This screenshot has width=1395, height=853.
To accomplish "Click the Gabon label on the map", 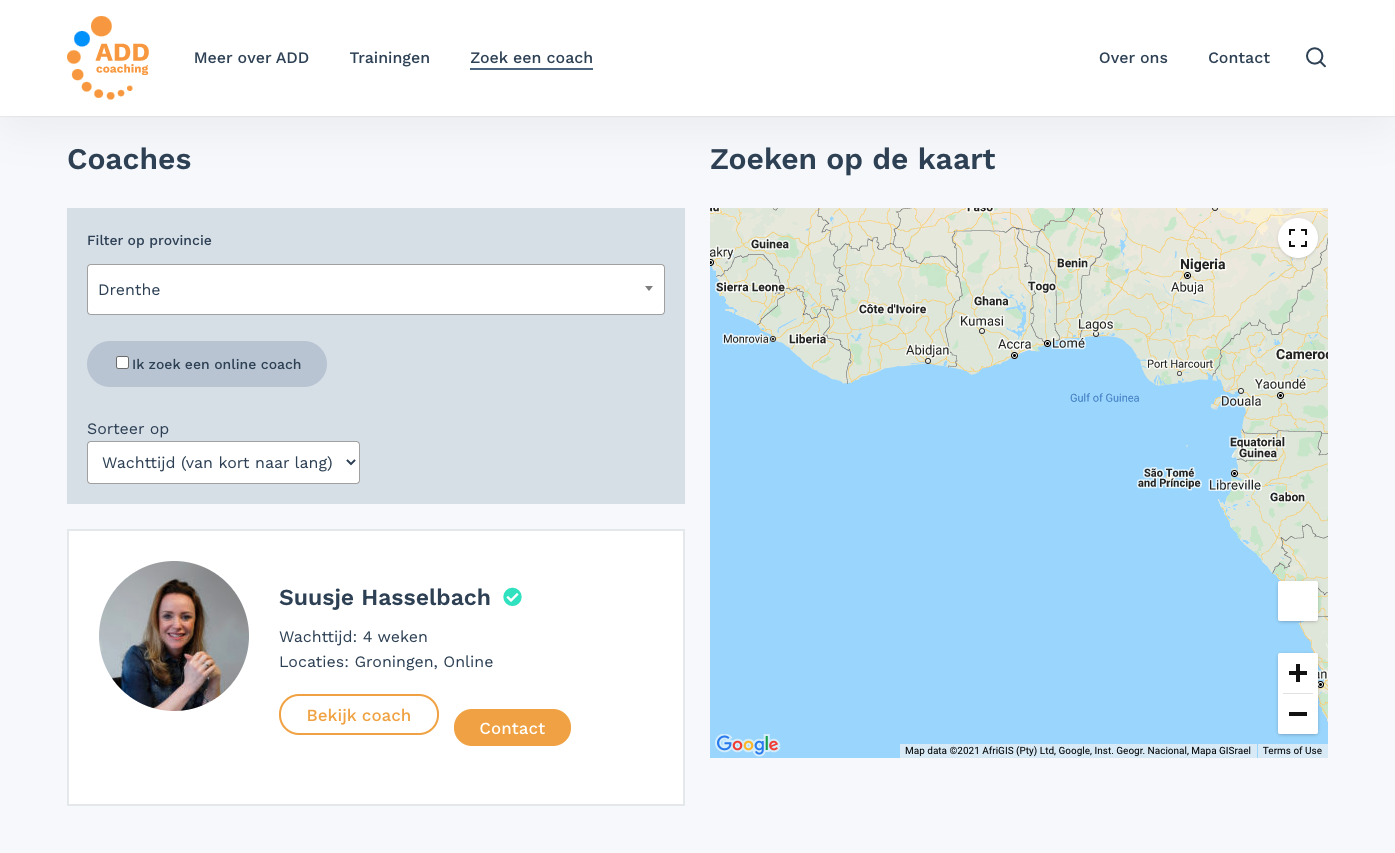I will pos(1287,497).
